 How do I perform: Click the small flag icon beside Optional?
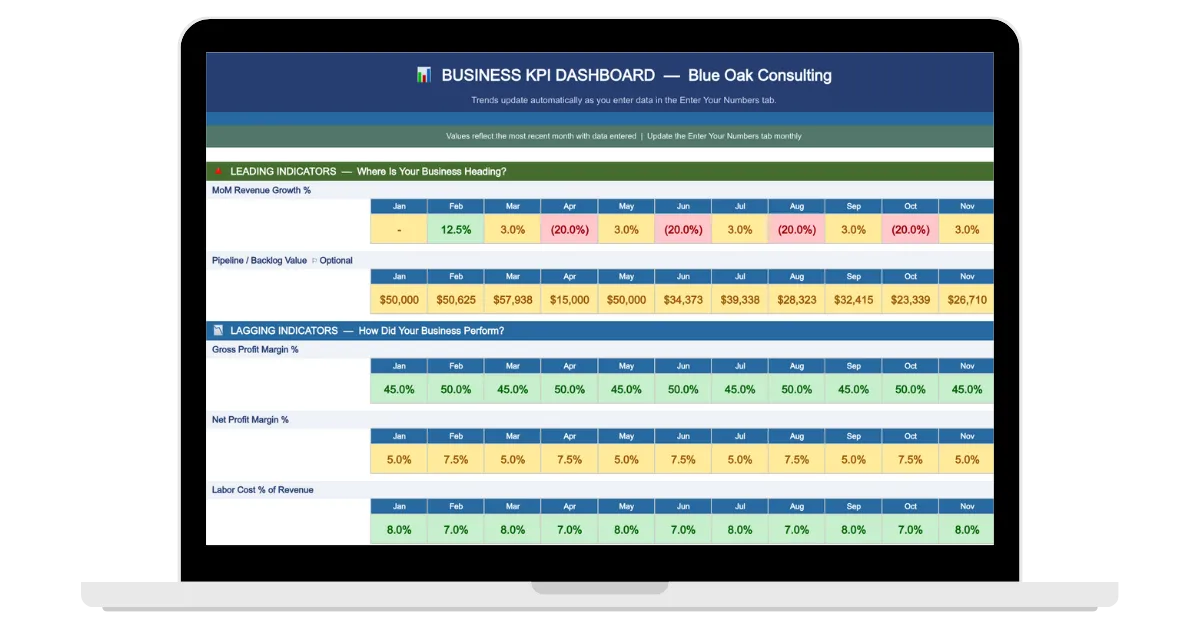(x=314, y=261)
